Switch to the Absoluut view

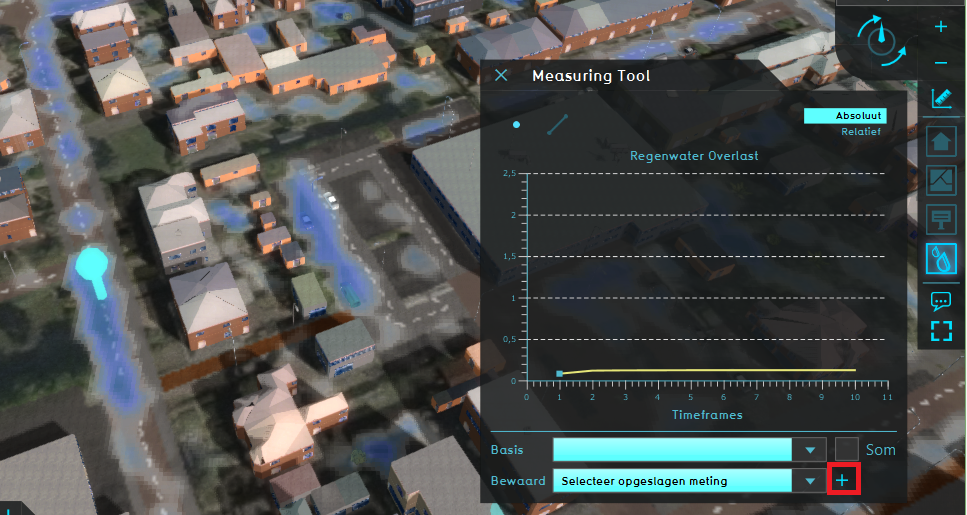(x=845, y=116)
